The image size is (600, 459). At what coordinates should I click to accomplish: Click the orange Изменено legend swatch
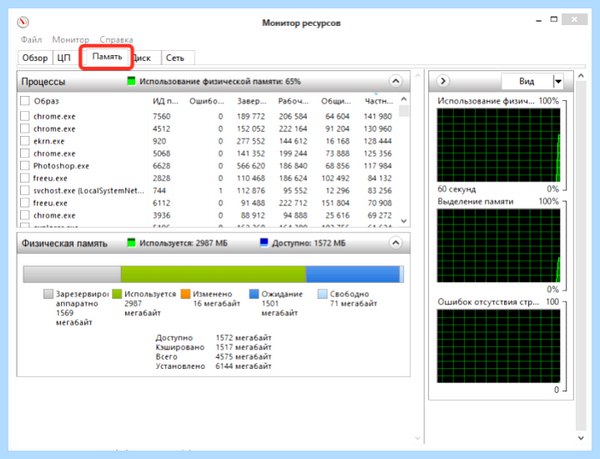point(186,294)
